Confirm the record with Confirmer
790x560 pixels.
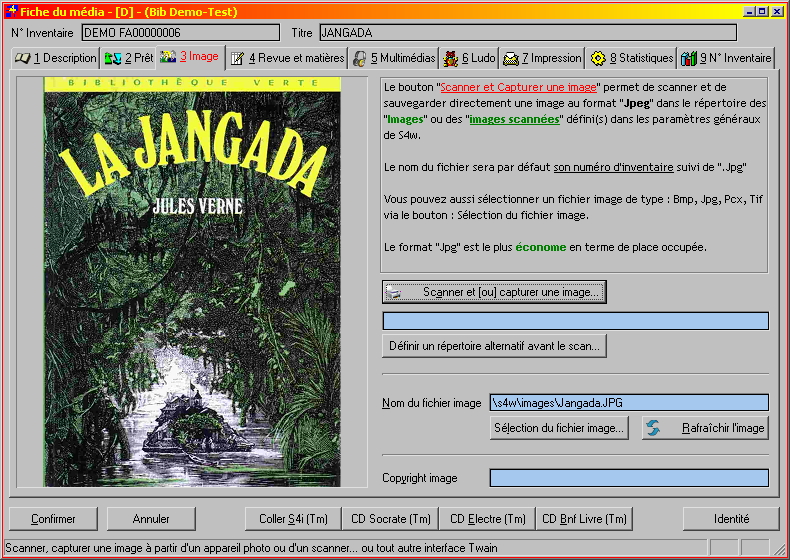[x=53, y=519]
